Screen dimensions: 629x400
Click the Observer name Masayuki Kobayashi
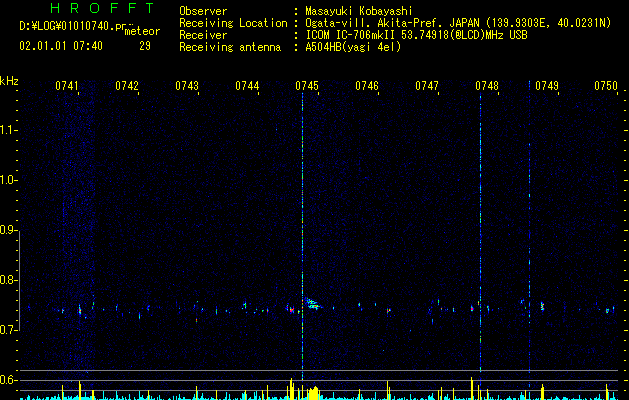click(x=359, y=11)
